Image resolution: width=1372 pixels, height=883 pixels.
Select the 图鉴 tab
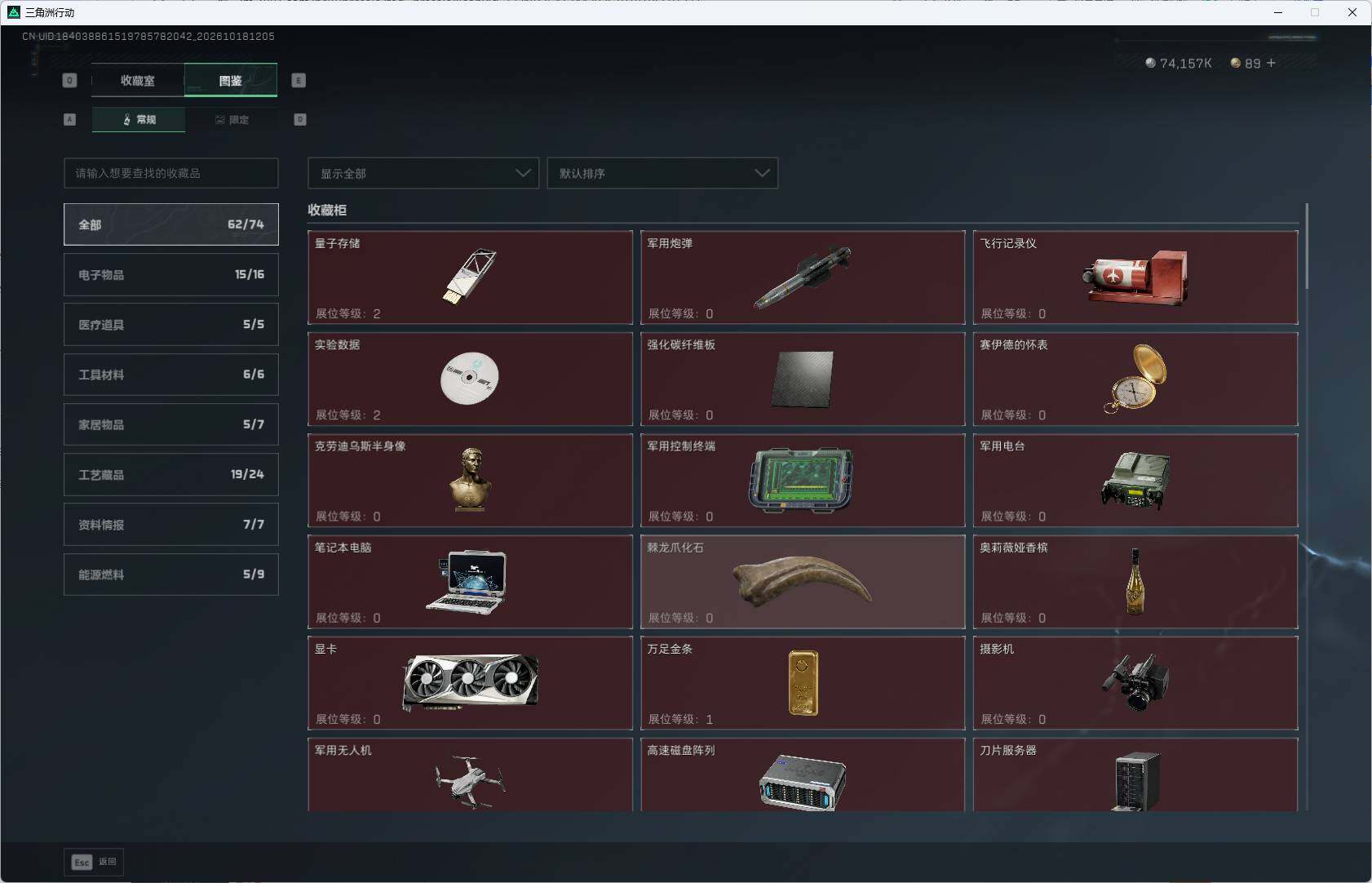[x=231, y=80]
